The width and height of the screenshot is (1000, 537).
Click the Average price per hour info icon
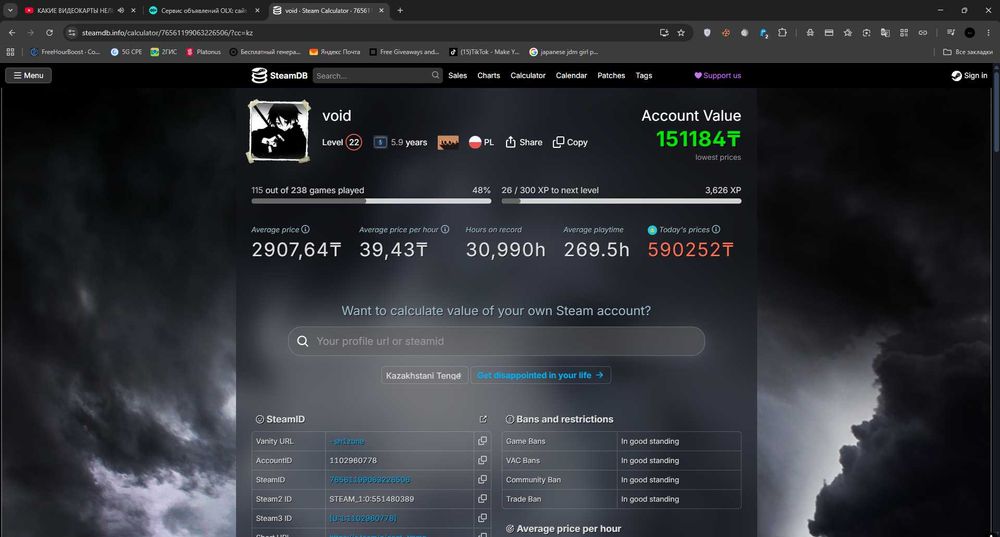tap(445, 229)
